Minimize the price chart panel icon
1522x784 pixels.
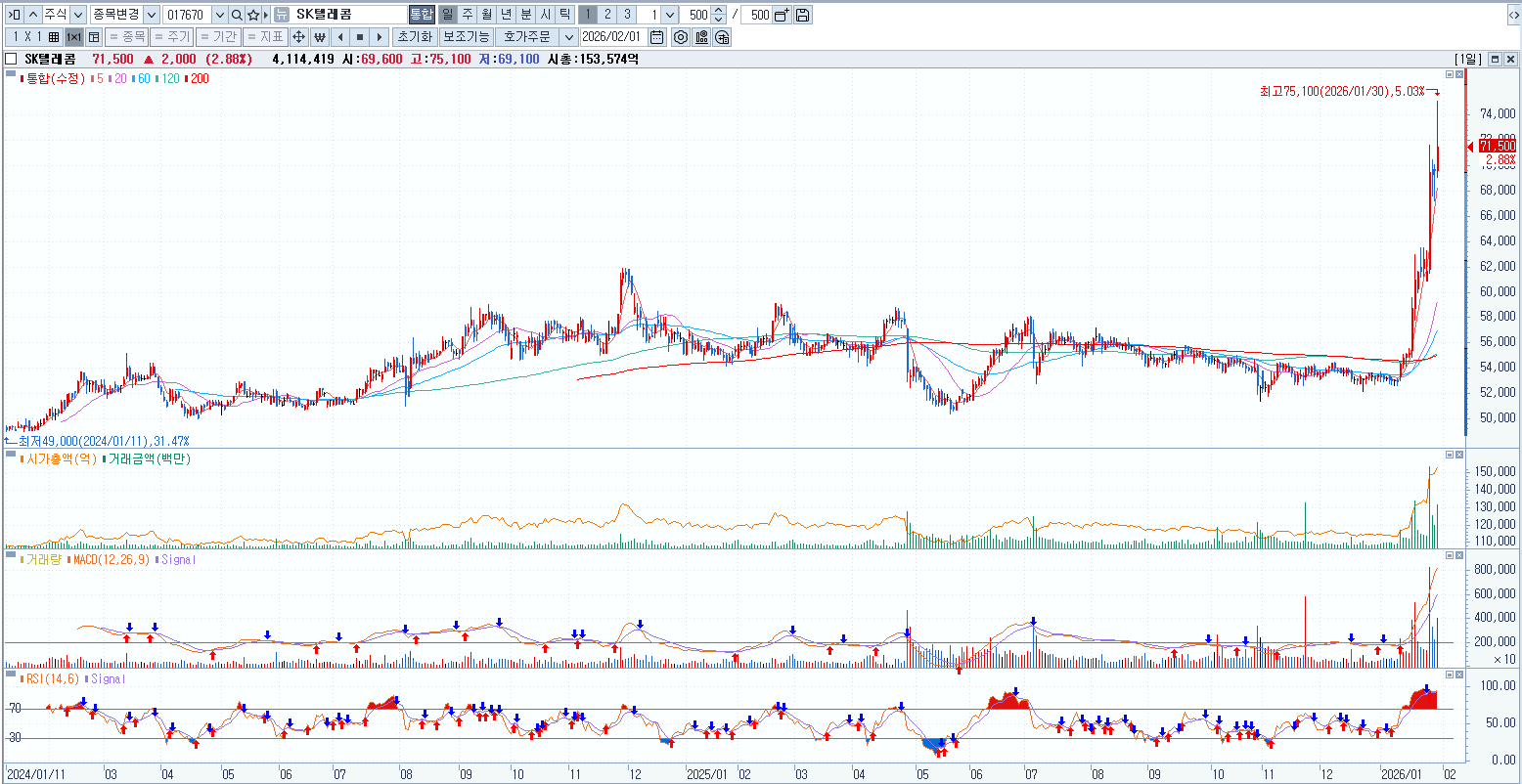[x=1450, y=74]
